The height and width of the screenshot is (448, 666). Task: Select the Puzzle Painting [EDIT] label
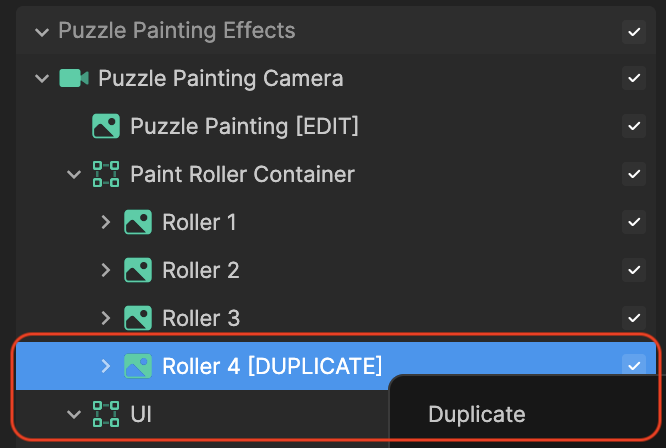pos(244,126)
